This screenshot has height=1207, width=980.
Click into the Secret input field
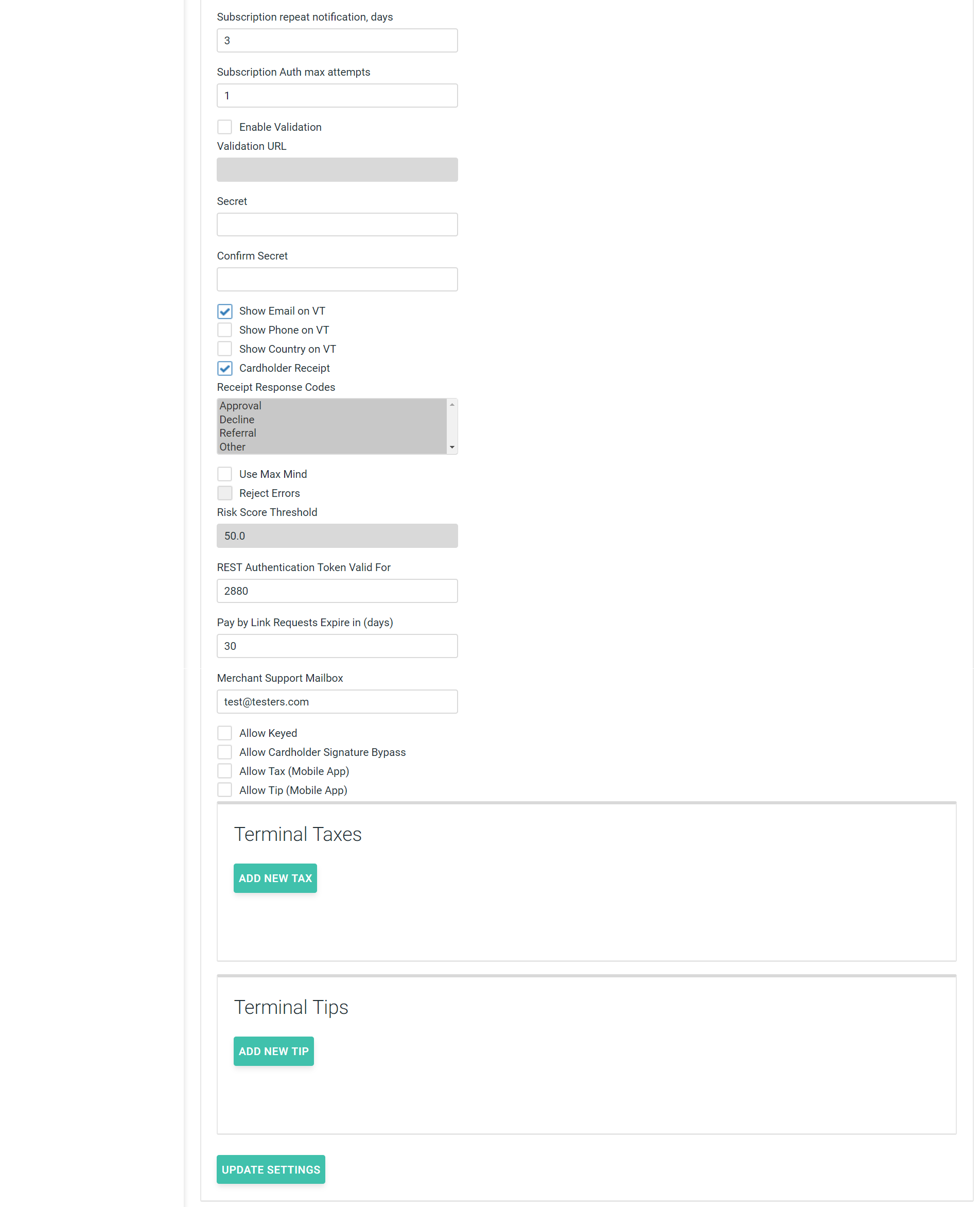pyautogui.click(x=337, y=225)
